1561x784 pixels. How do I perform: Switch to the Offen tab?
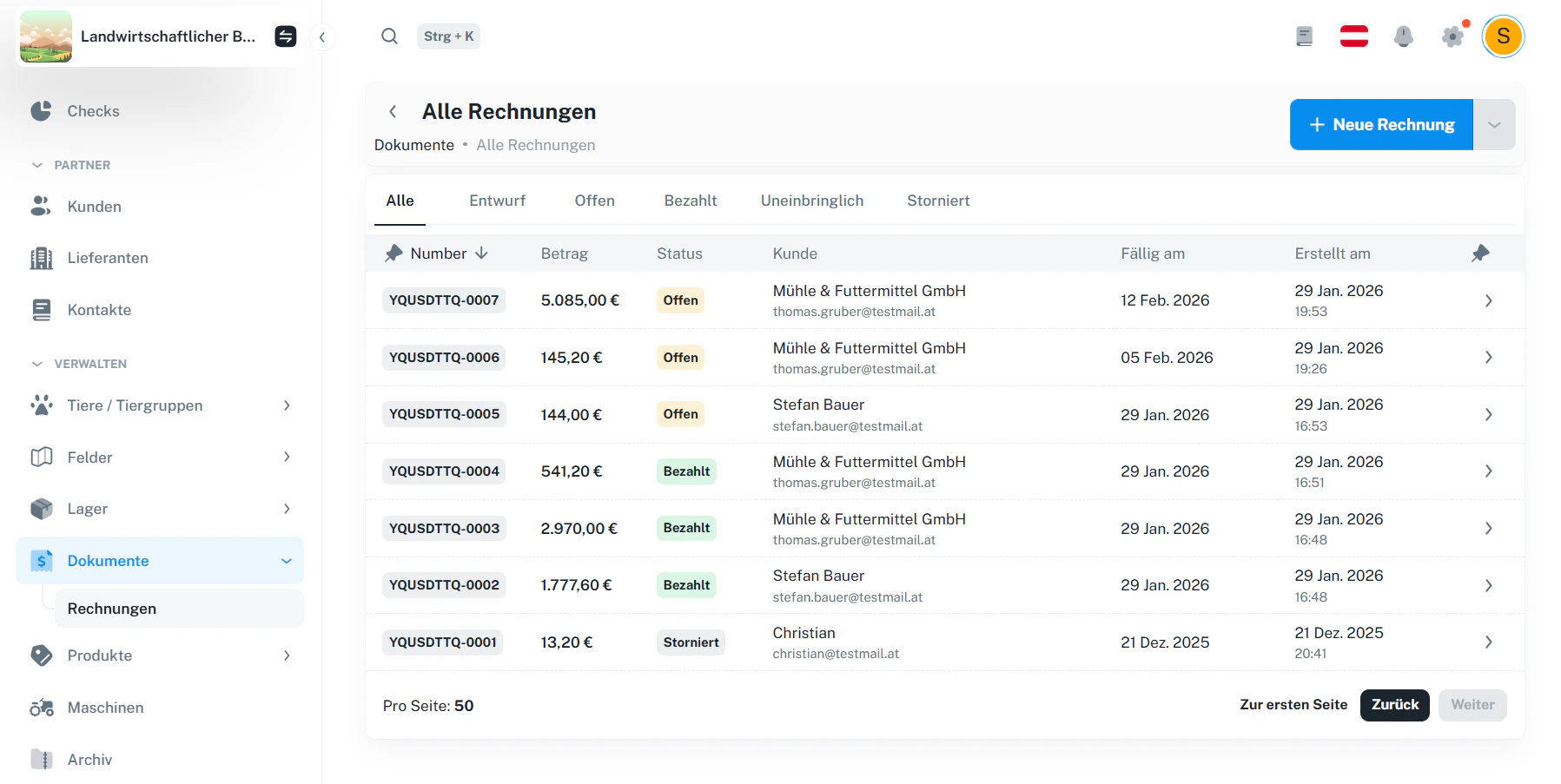594,201
